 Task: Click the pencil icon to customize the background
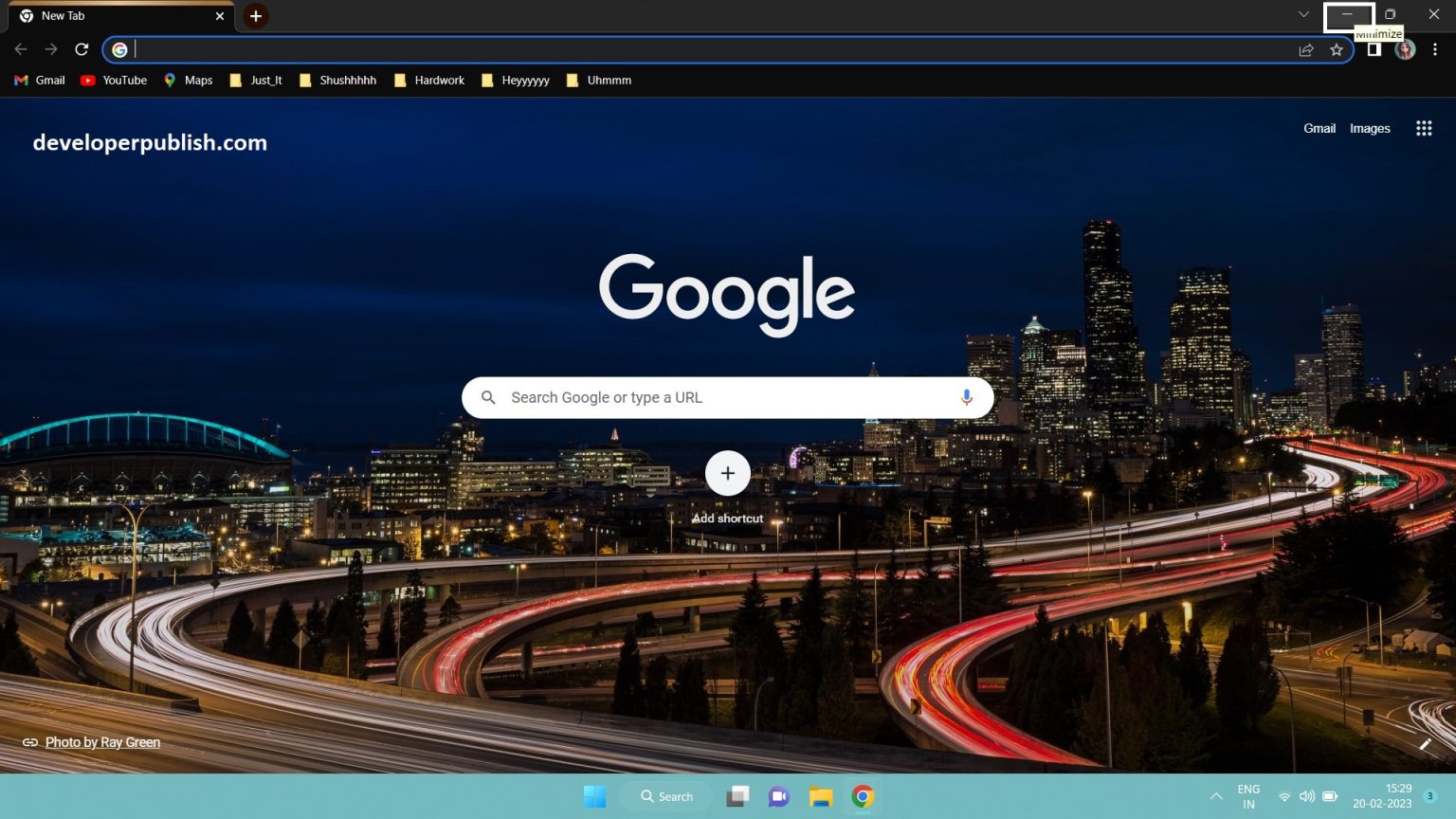pyautogui.click(x=1427, y=744)
